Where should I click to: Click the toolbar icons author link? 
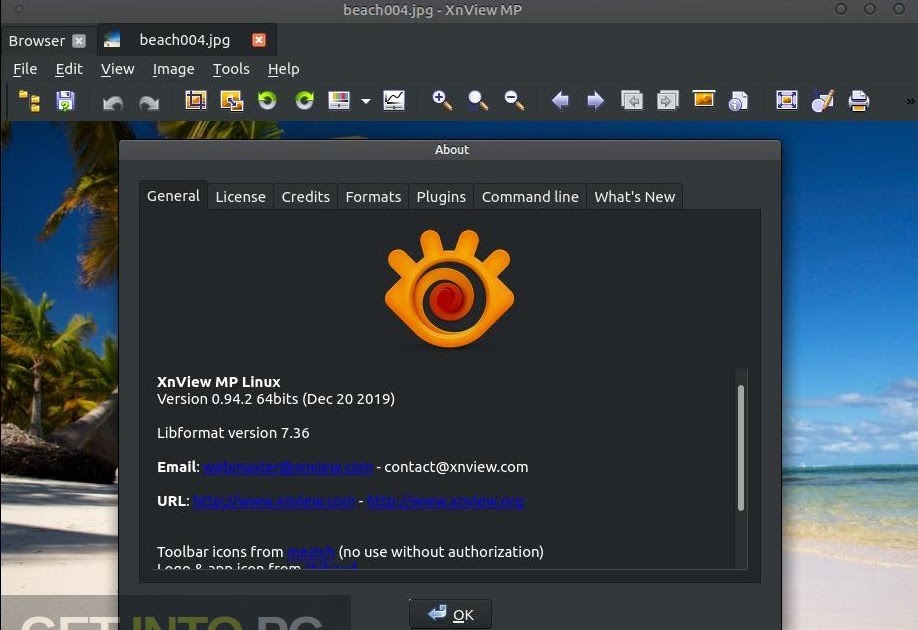(311, 552)
